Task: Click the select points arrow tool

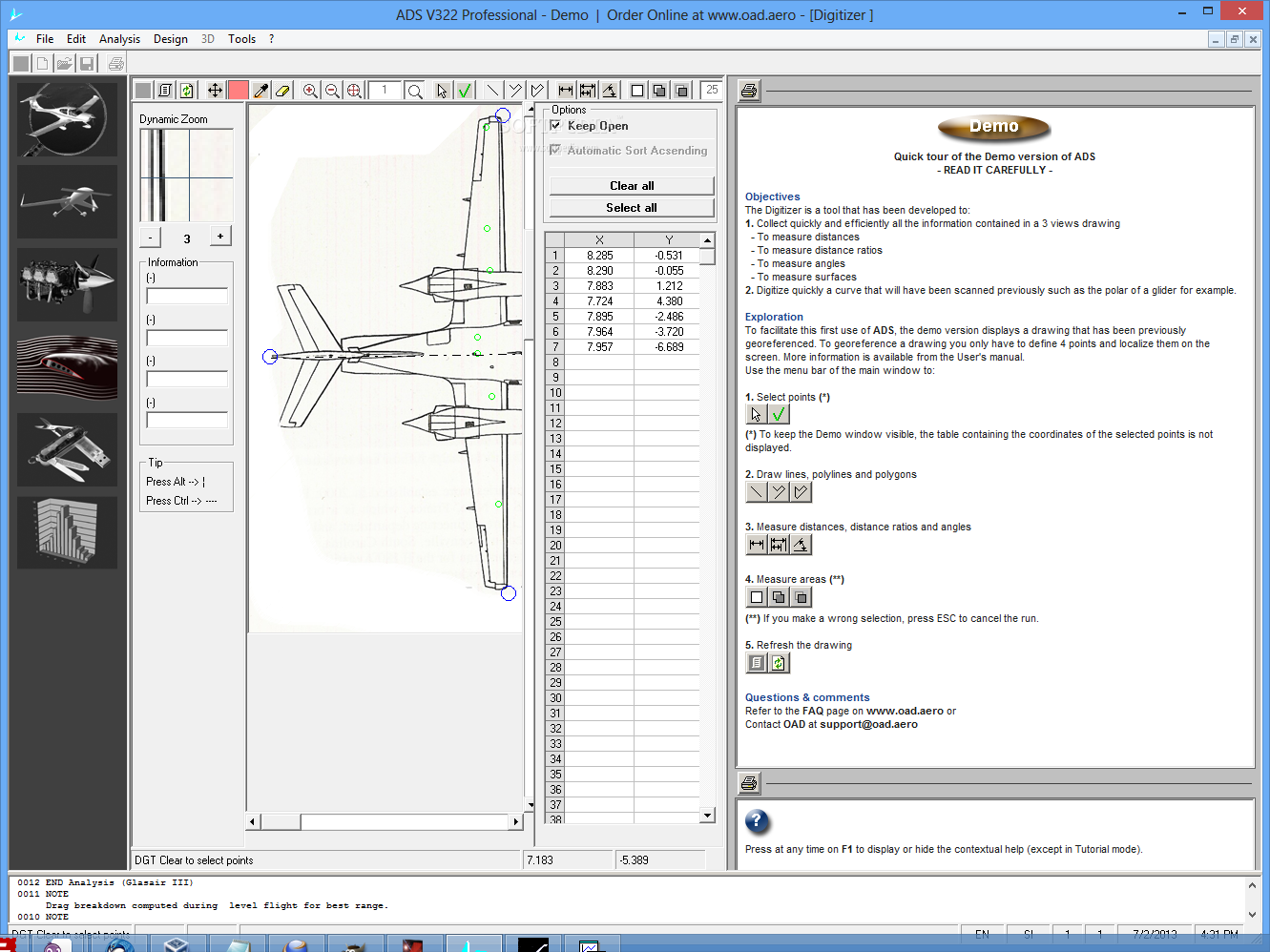Action: (442, 91)
